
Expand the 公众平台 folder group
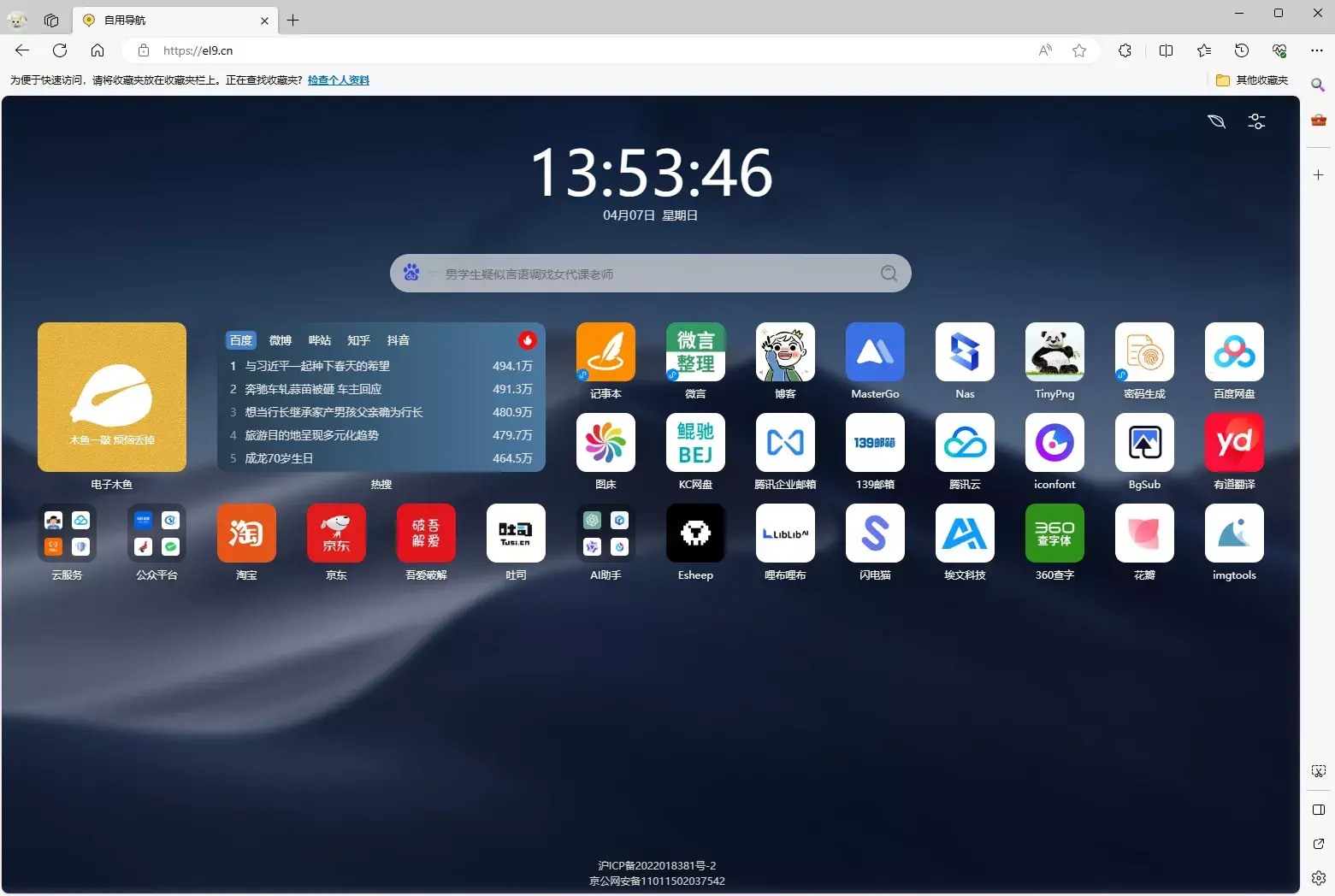pos(157,533)
